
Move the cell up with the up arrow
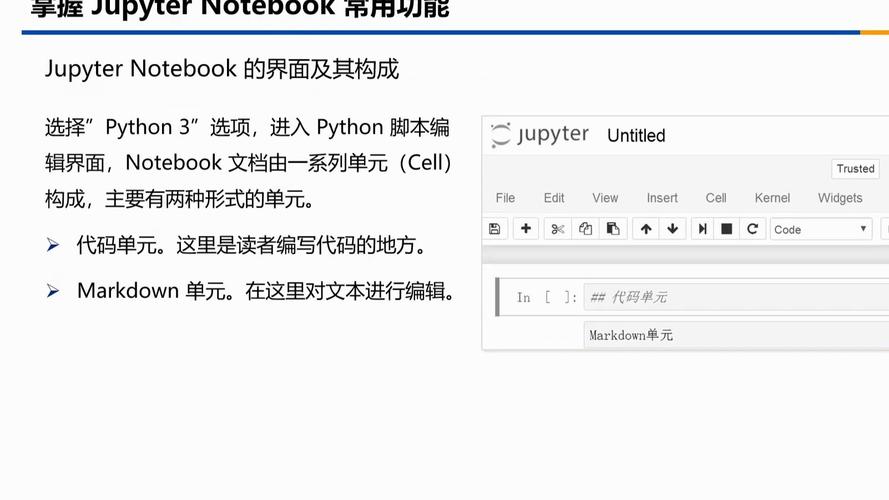coord(646,229)
